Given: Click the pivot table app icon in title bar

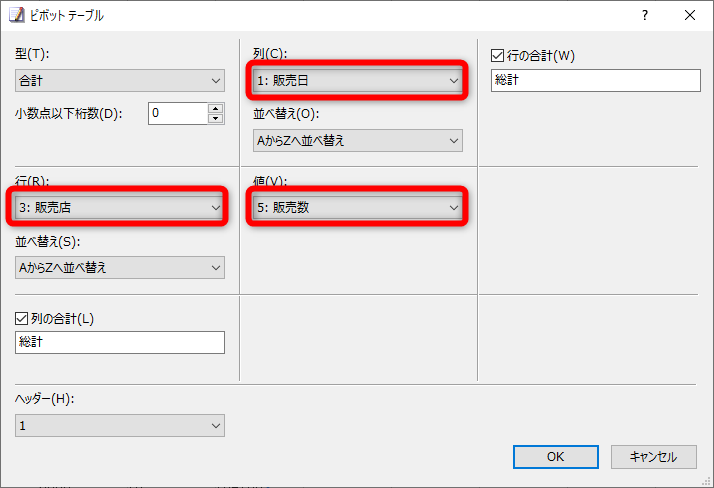Looking at the screenshot, I should click(16, 15).
